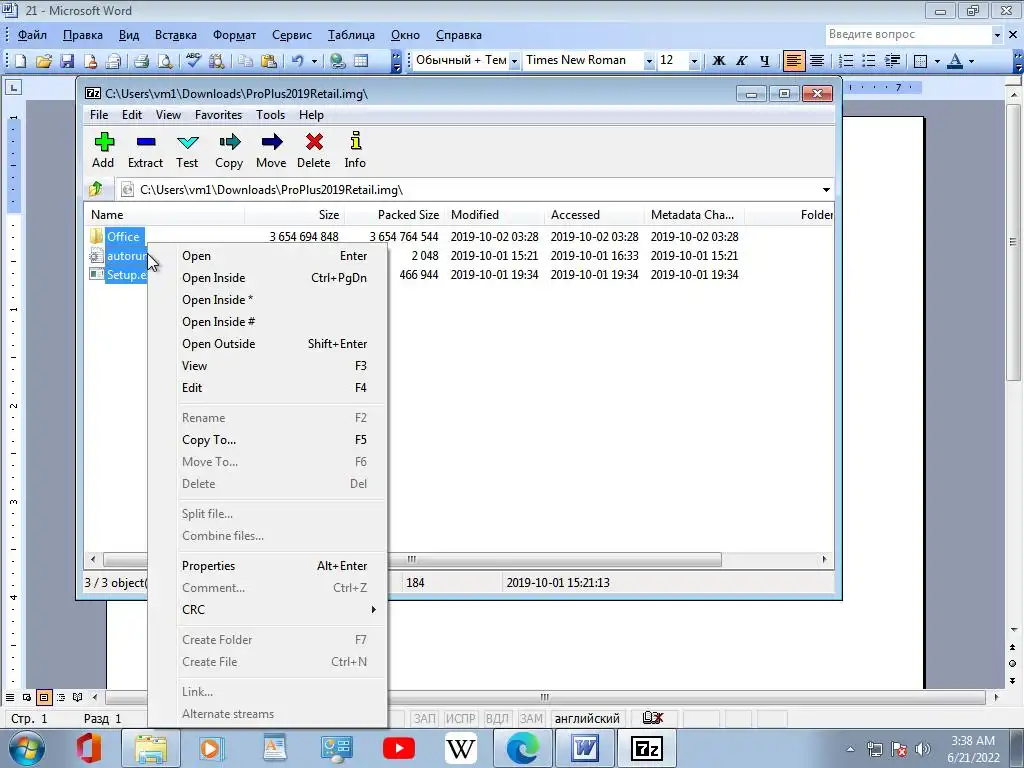Open YouTube from the taskbar

coord(399,748)
